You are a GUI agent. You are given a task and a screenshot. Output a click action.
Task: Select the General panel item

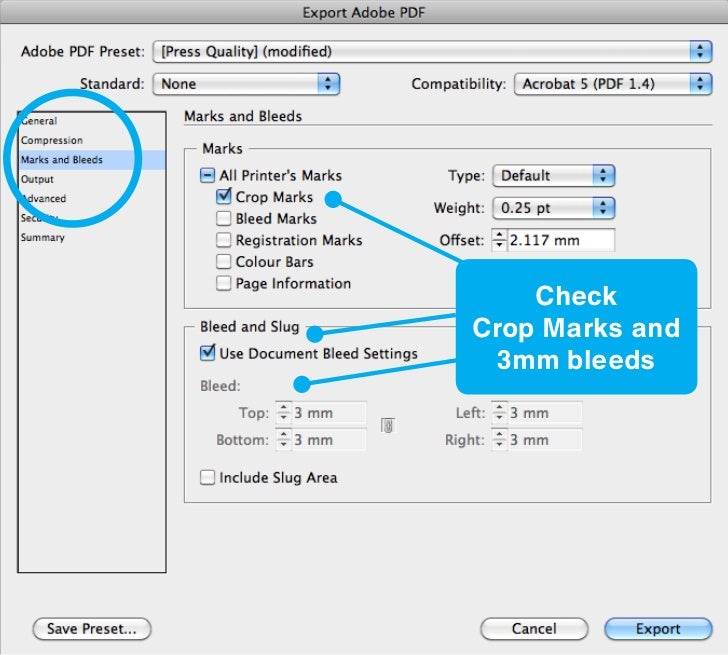coord(92,121)
